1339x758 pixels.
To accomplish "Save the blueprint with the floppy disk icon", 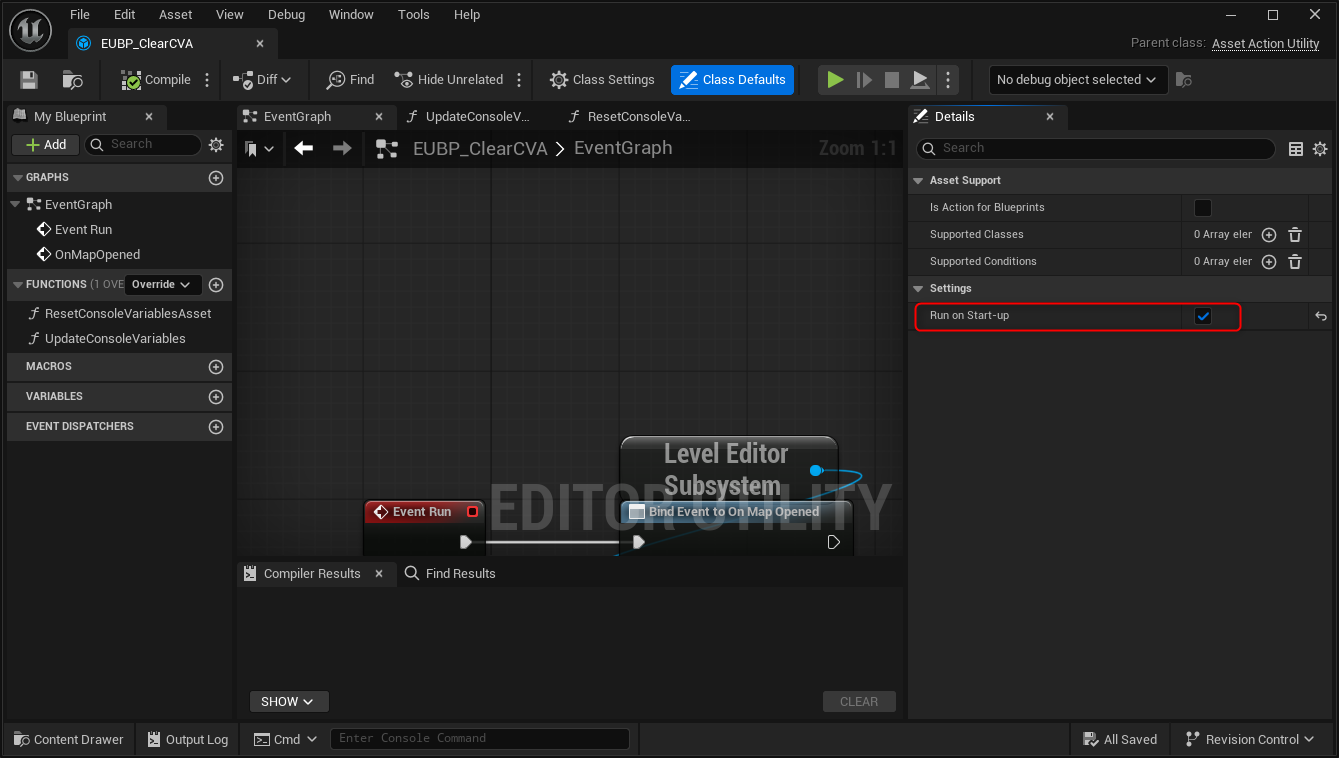I will (29, 80).
